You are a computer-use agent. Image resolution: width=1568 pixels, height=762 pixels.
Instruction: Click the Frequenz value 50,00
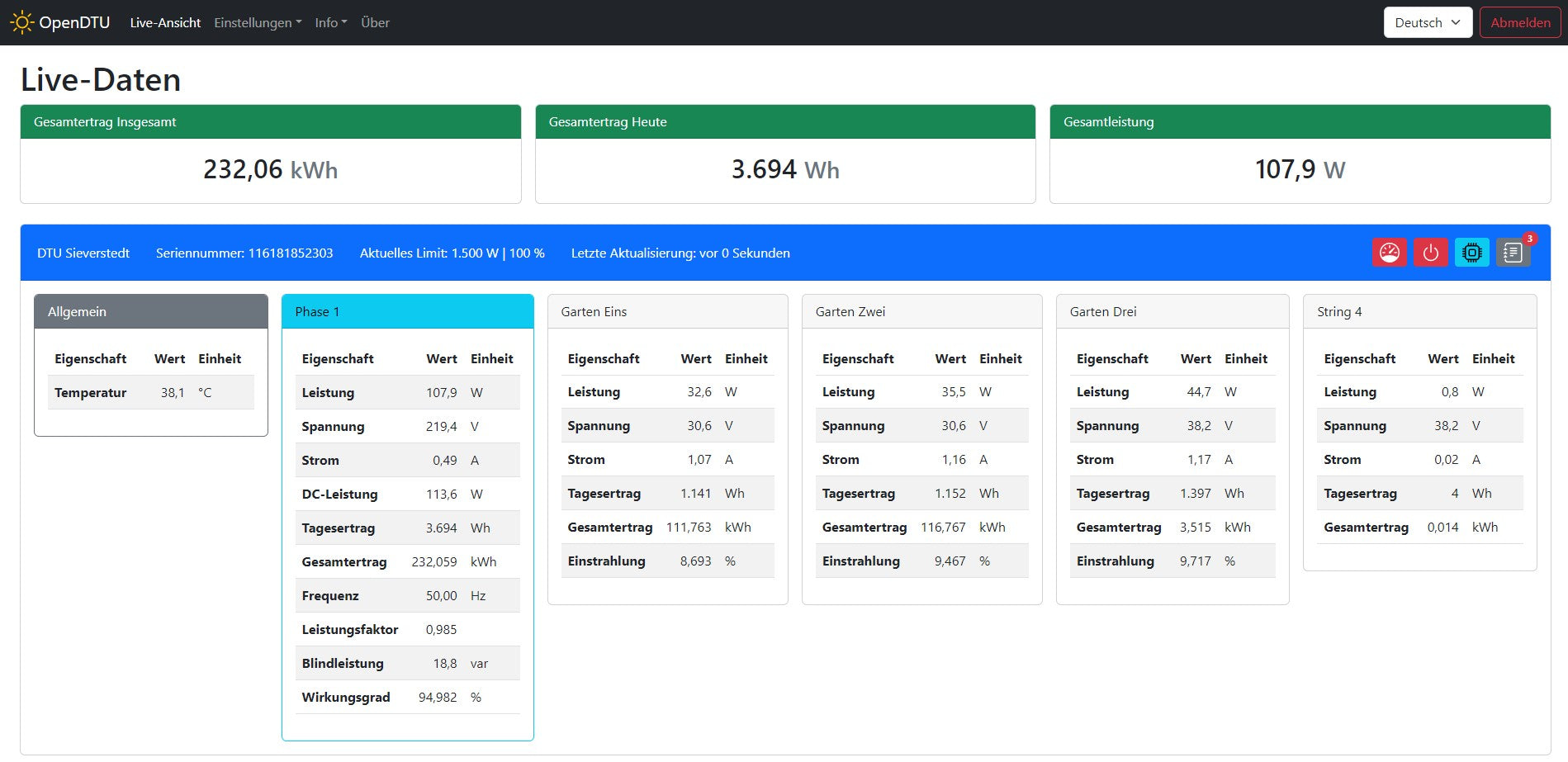(x=441, y=596)
